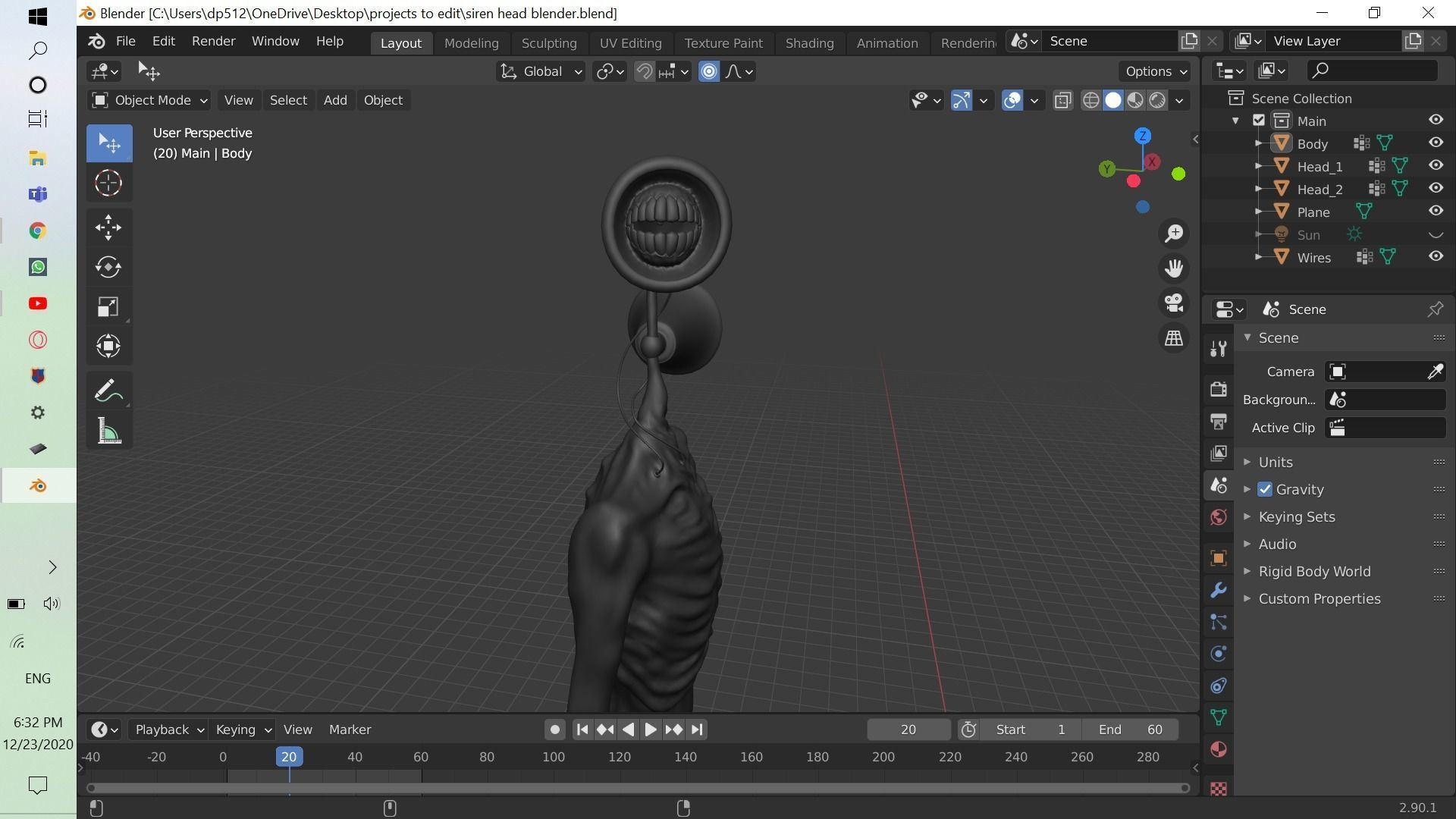
Task: Hide the Wires object
Action: [1436, 256]
